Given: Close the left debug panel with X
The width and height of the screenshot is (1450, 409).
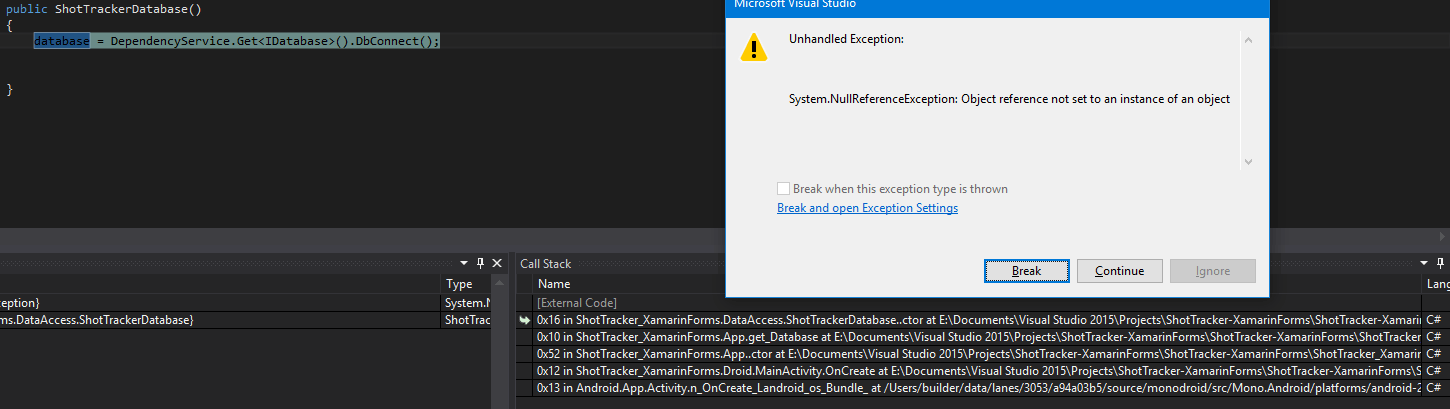Looking at the screenshot, I should tap(497, 263).
